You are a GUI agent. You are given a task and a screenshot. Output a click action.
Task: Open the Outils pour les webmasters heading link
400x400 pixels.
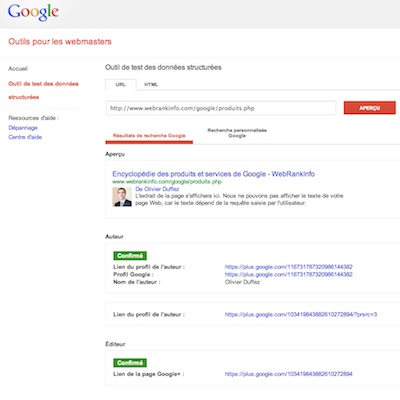[60, 42]
